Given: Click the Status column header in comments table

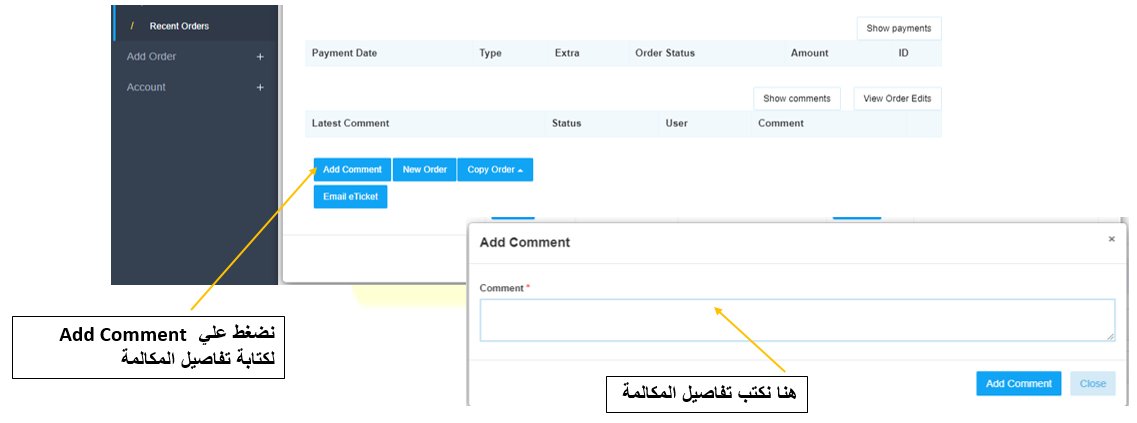Looking at the screenshot, I should click(x=566, y=123).
